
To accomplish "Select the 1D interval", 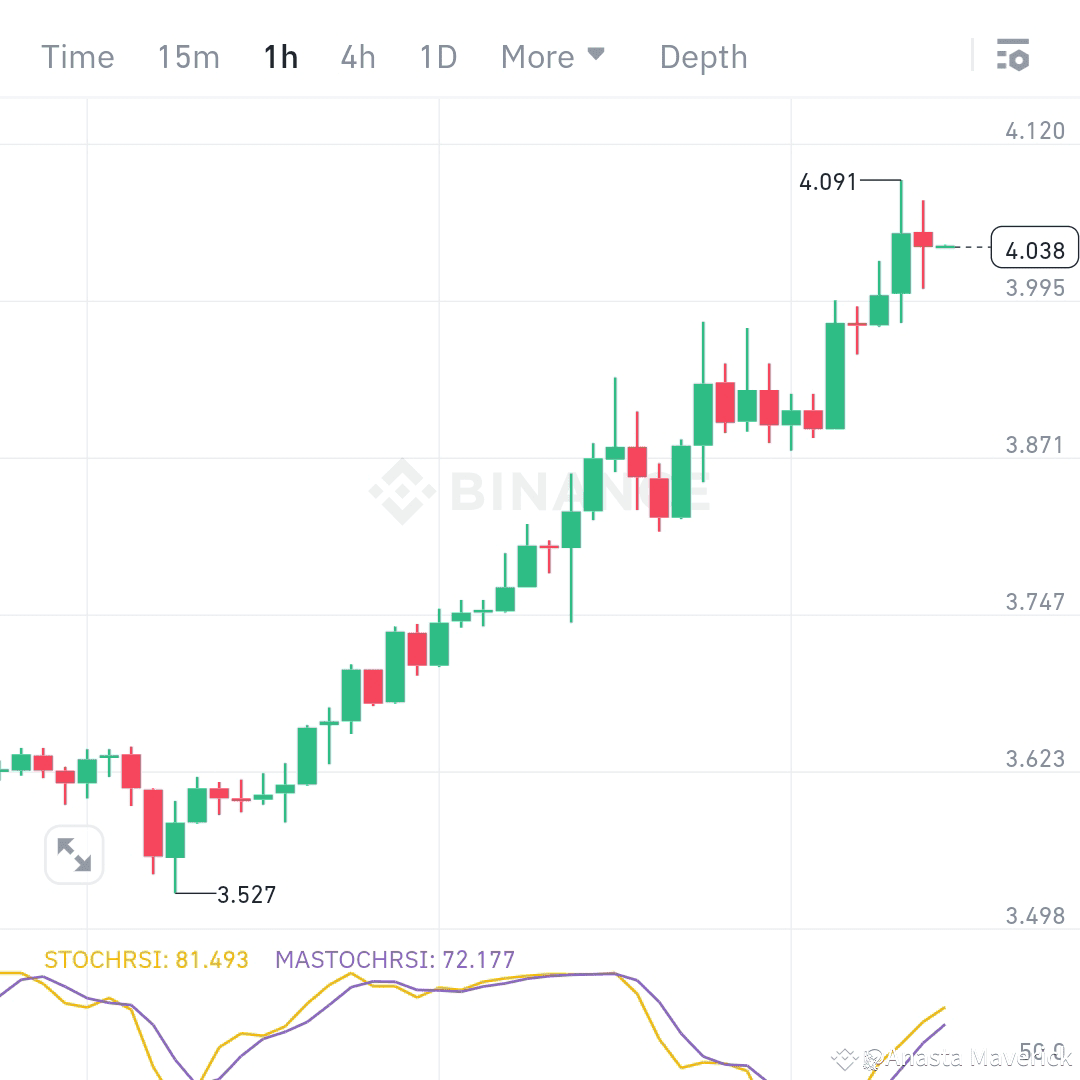I will [437, 57].
